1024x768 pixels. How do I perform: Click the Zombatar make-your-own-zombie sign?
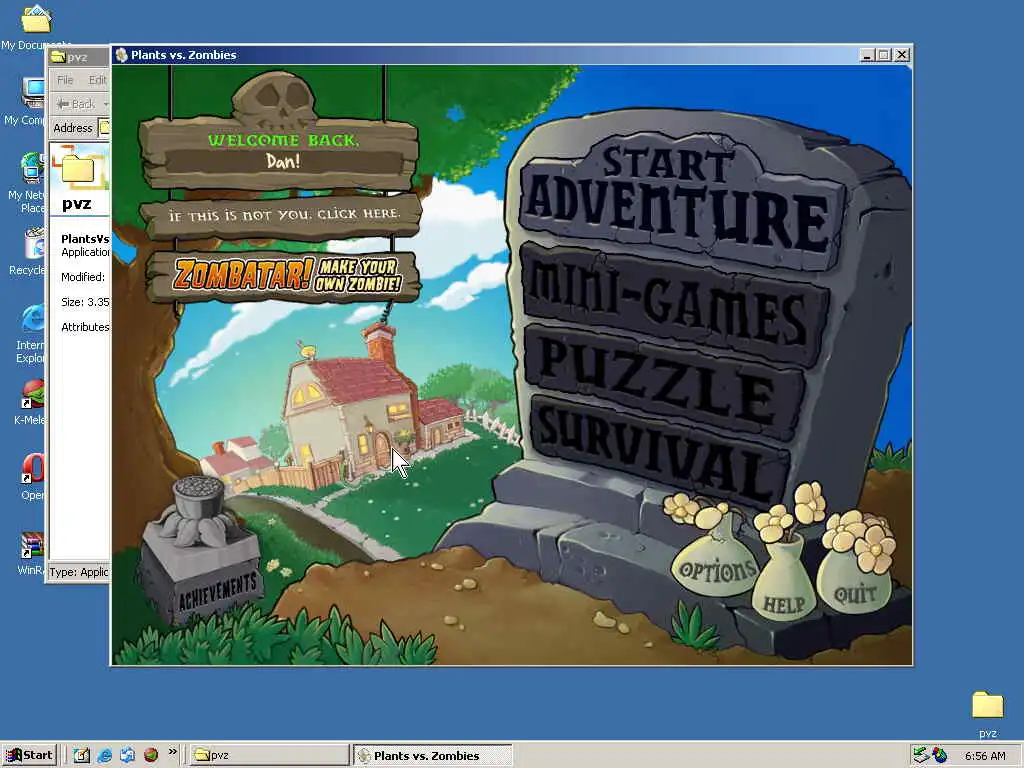tap(283, 276)
